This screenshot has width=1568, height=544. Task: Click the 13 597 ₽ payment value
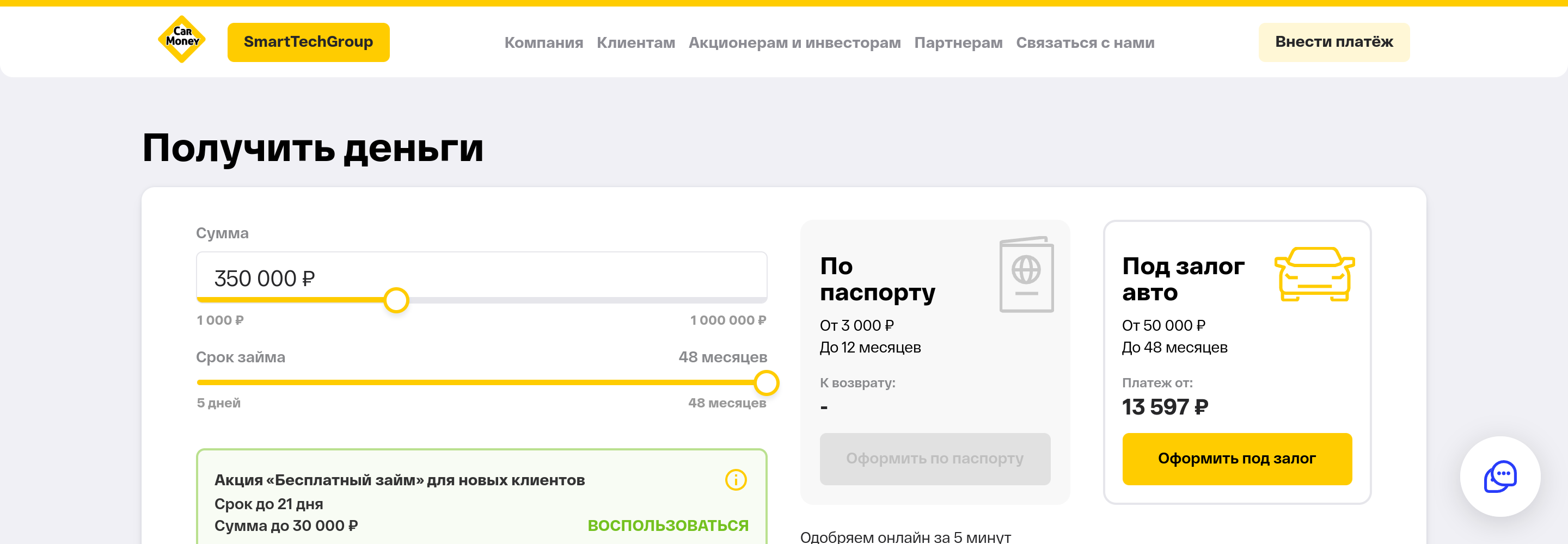[x=1165, y=406]
